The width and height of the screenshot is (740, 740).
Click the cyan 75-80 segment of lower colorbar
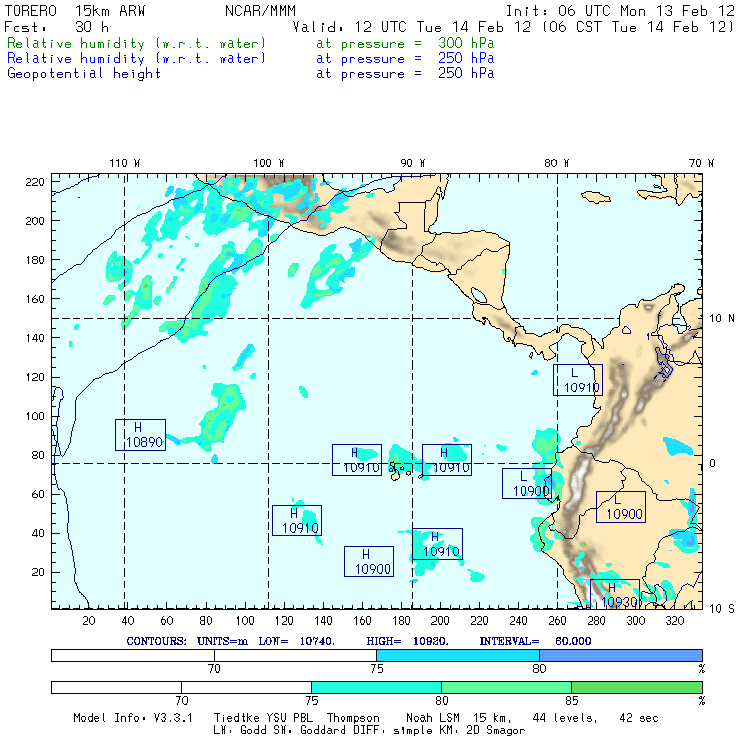point(376,687)
